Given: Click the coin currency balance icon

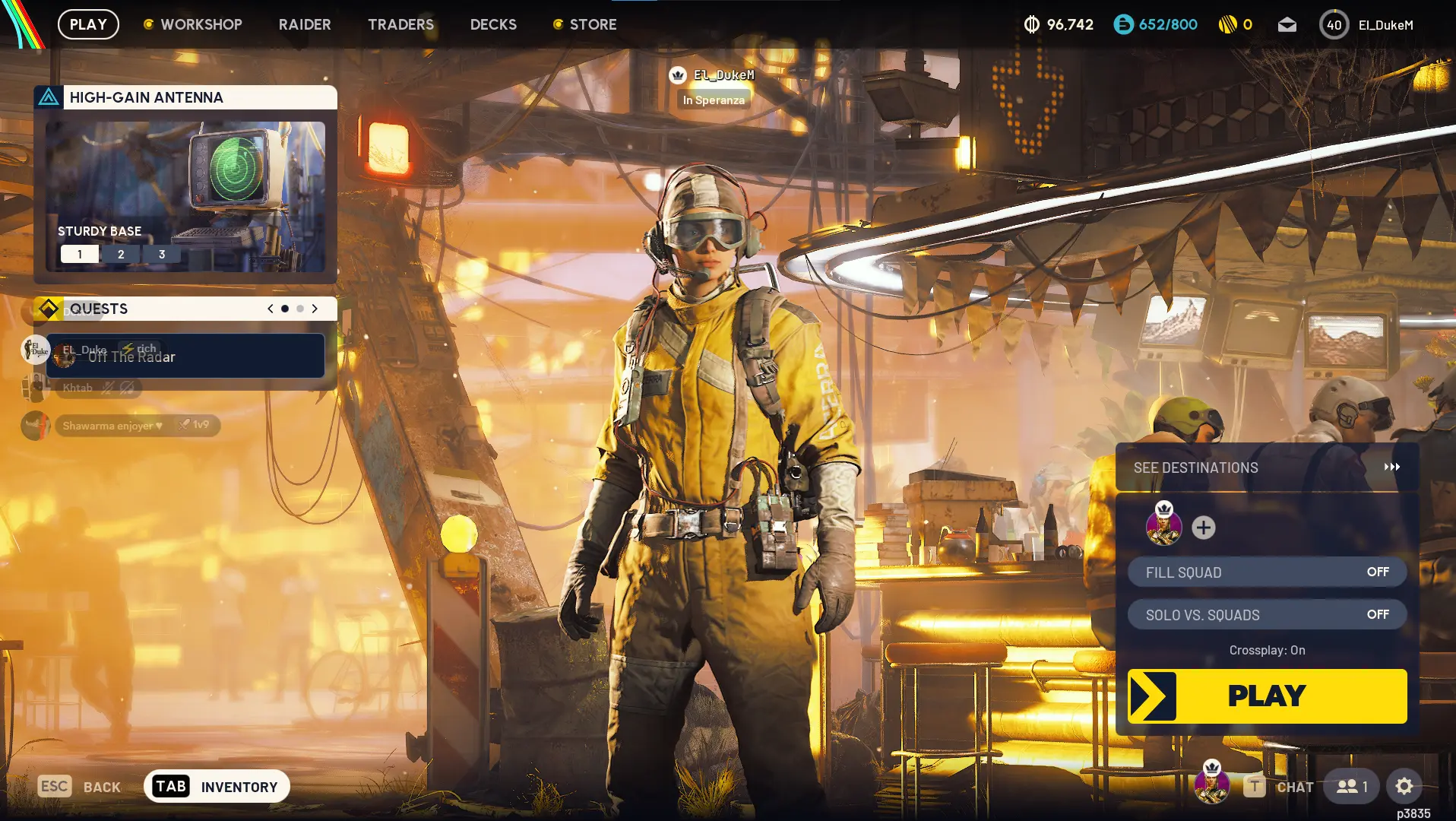Looking at the screenshot, I should tap(1031, 25).
